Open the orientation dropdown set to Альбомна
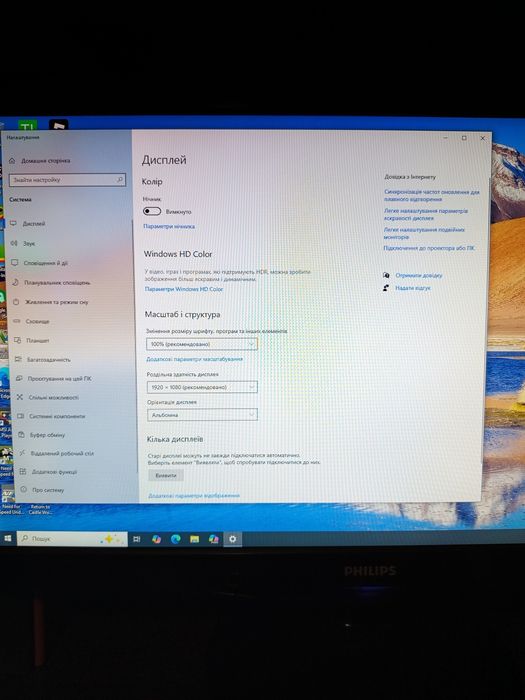 point(203,415)
